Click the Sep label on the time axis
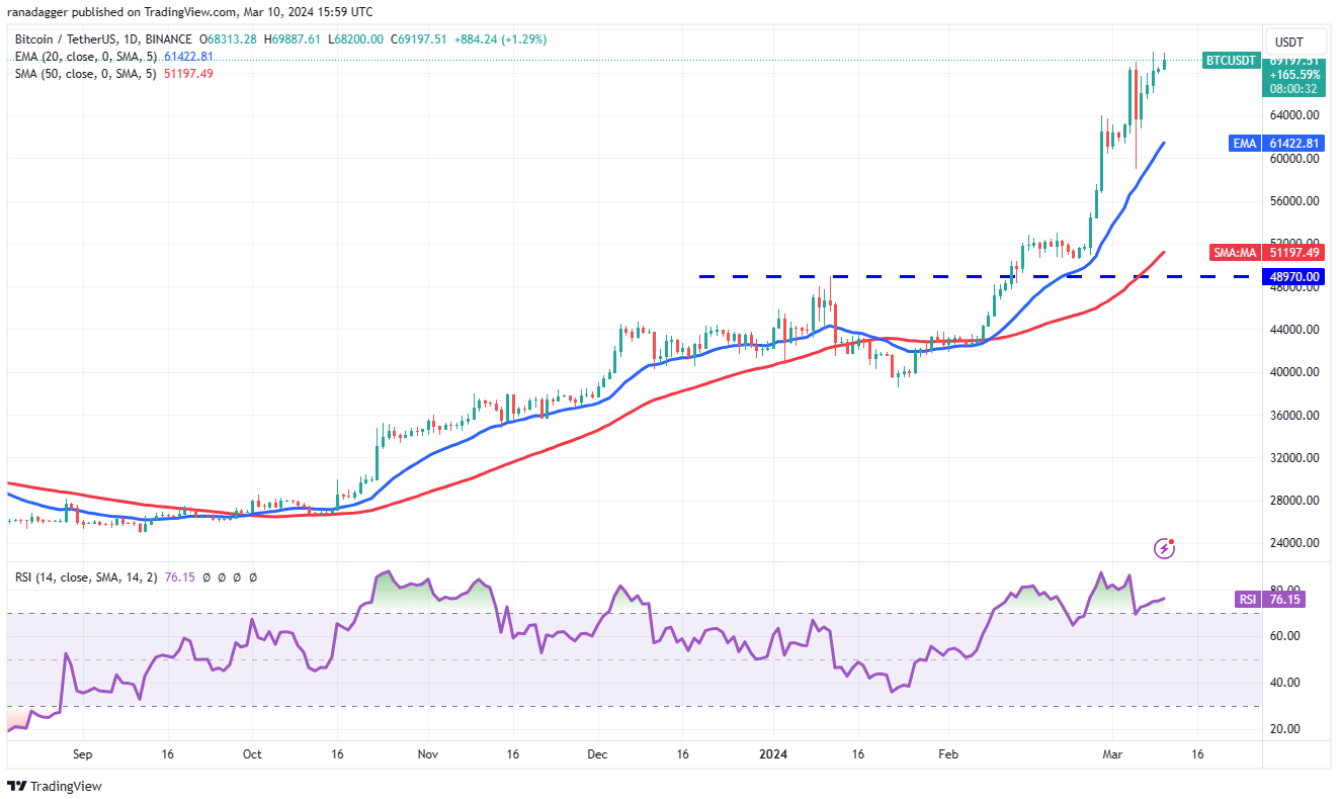1338x799 pixels. click(x=83, y=755)
